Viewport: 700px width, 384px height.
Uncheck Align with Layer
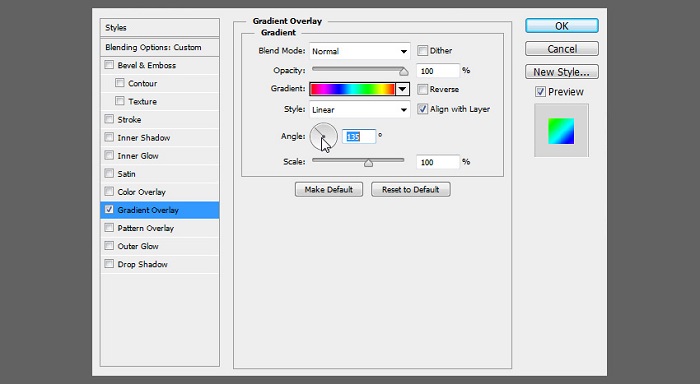[x=422, y=109]
